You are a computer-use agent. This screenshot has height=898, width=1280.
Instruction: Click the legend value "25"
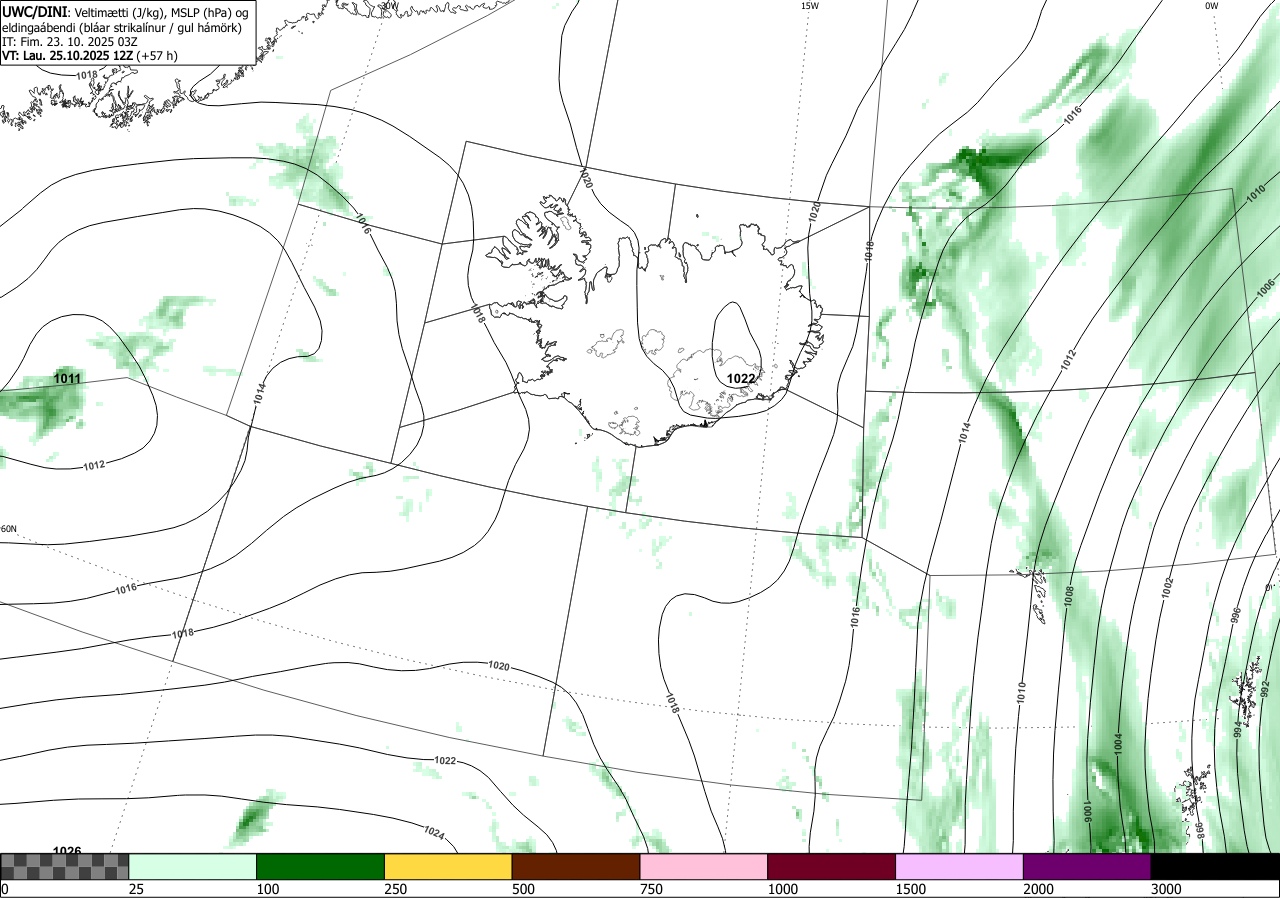[x=137, y=889]
